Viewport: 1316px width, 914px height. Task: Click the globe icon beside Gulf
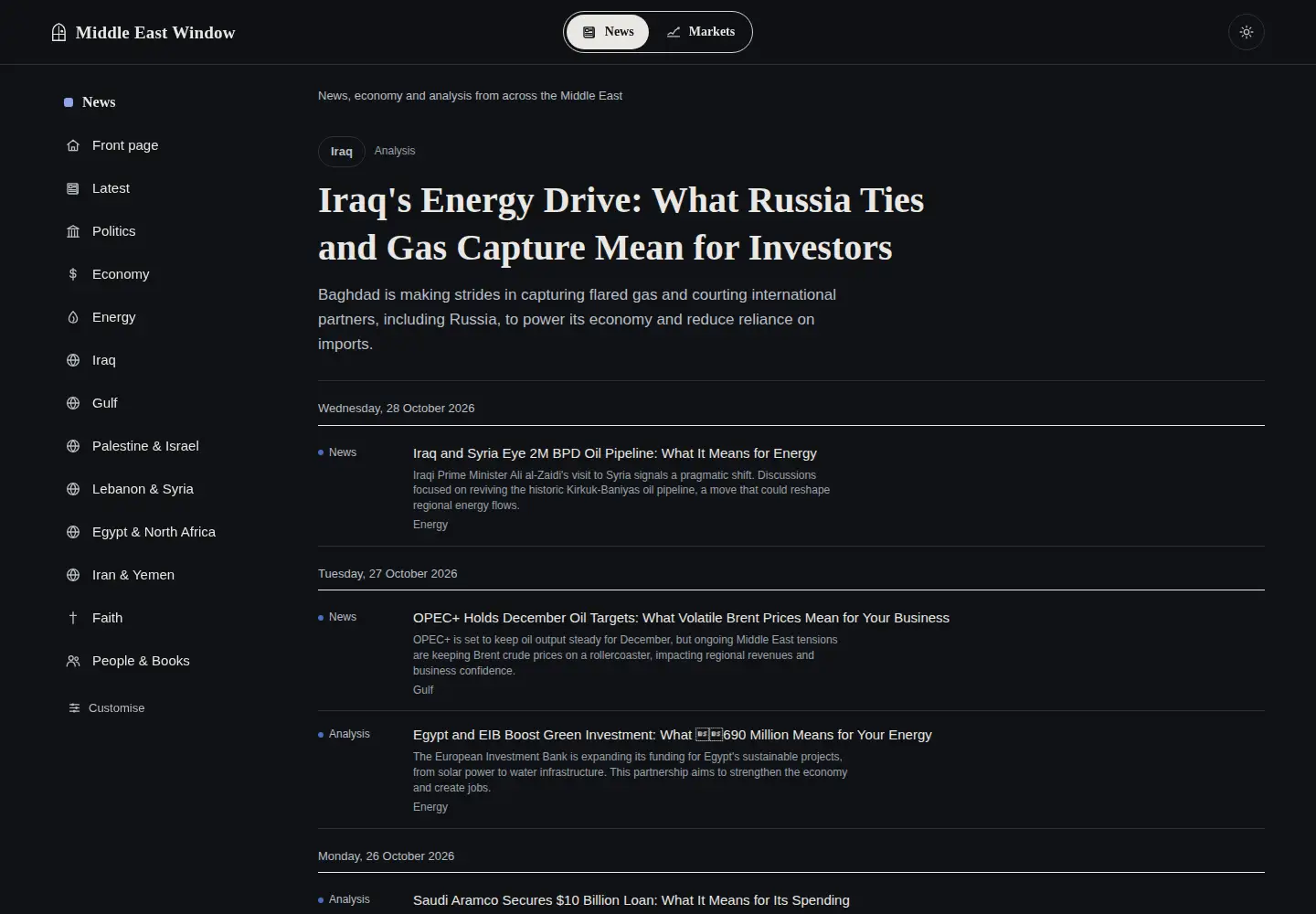tap(73, 403)
